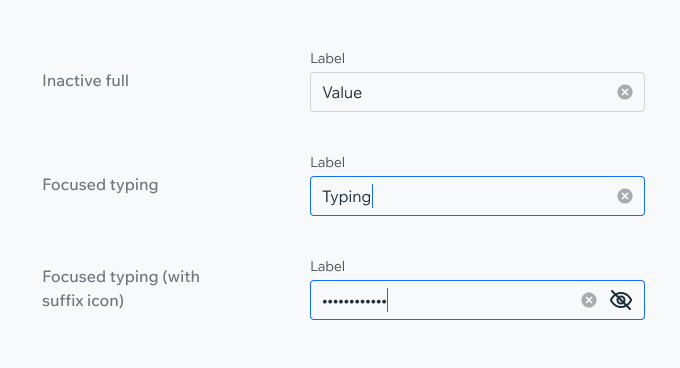Click the Label above the Typing field
680x368 pixels.
327,163
